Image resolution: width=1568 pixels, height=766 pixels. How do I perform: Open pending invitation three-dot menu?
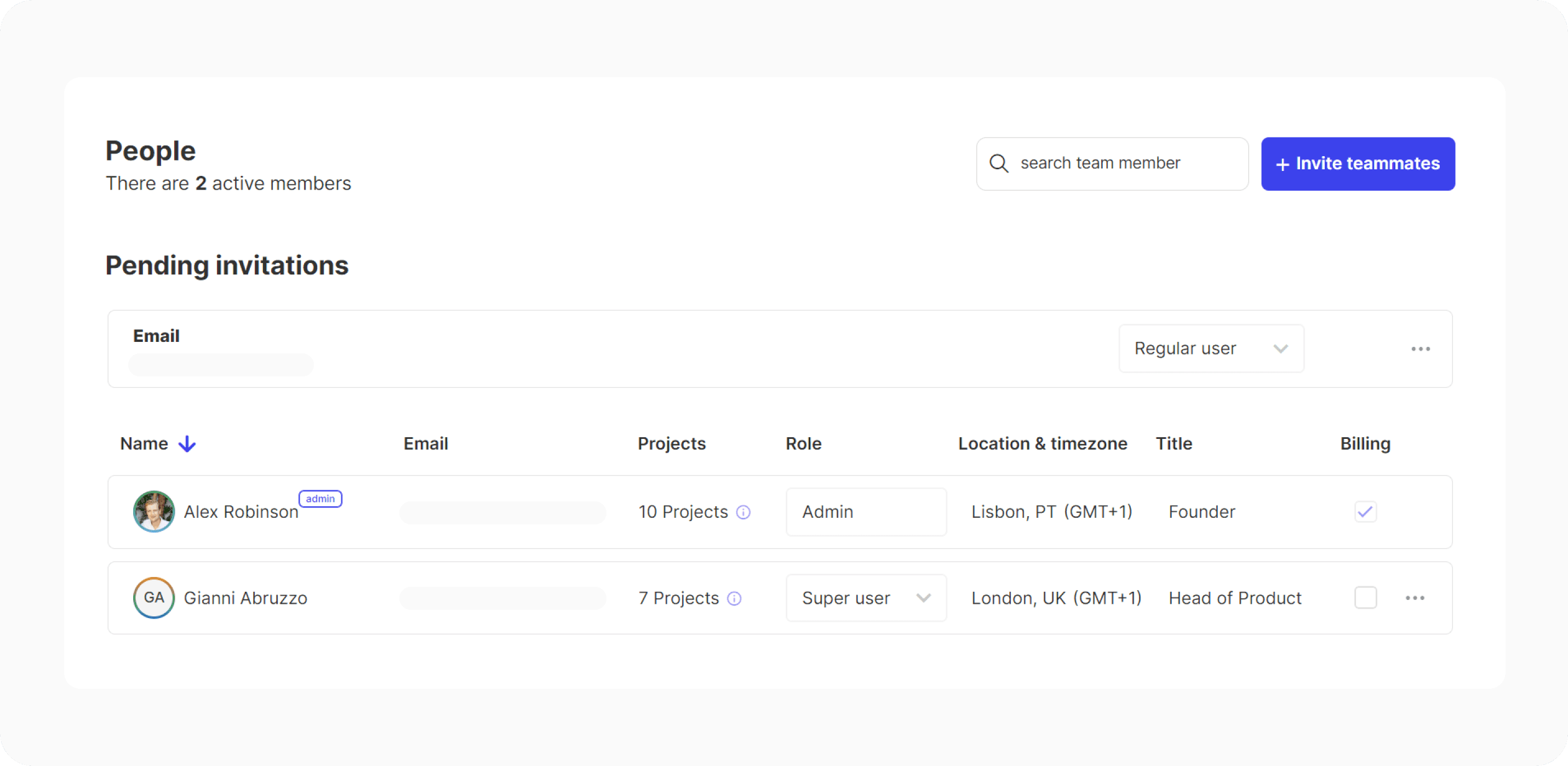pyautogui.click(x=1420, y=349)
